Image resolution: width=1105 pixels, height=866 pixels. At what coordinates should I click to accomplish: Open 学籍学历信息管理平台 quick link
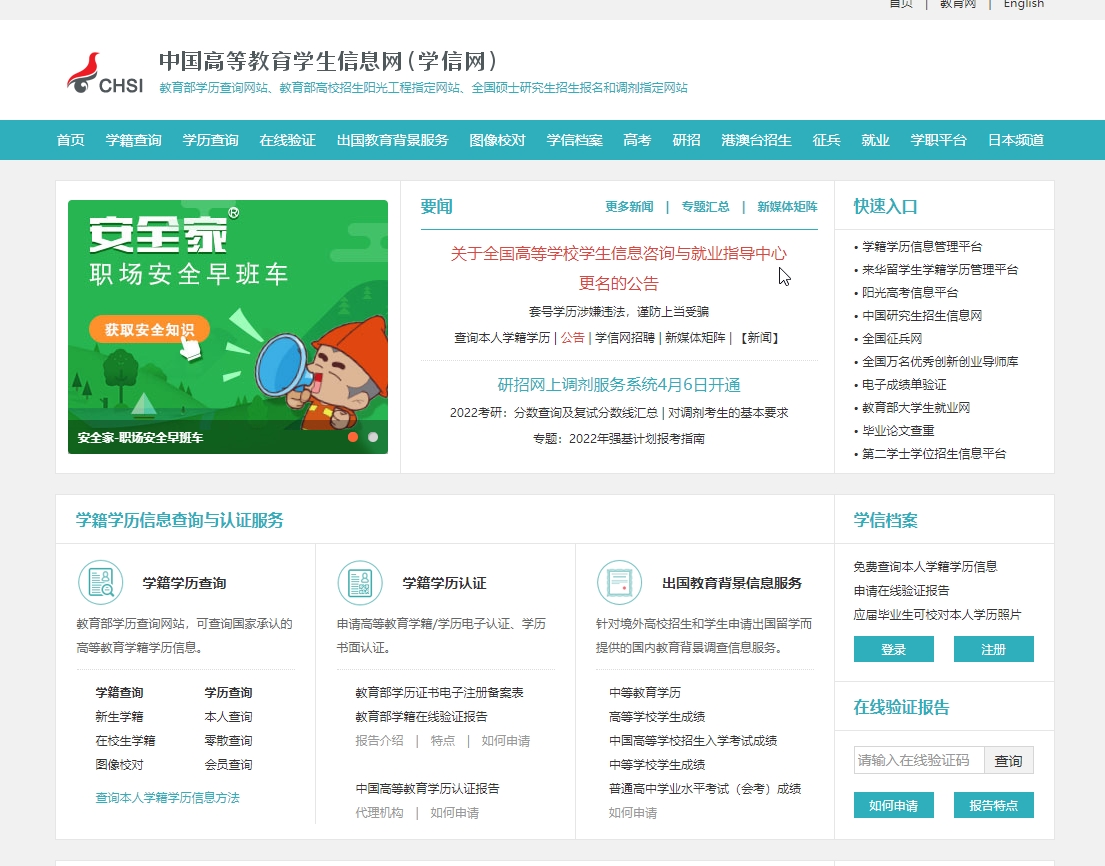(922, 247)
